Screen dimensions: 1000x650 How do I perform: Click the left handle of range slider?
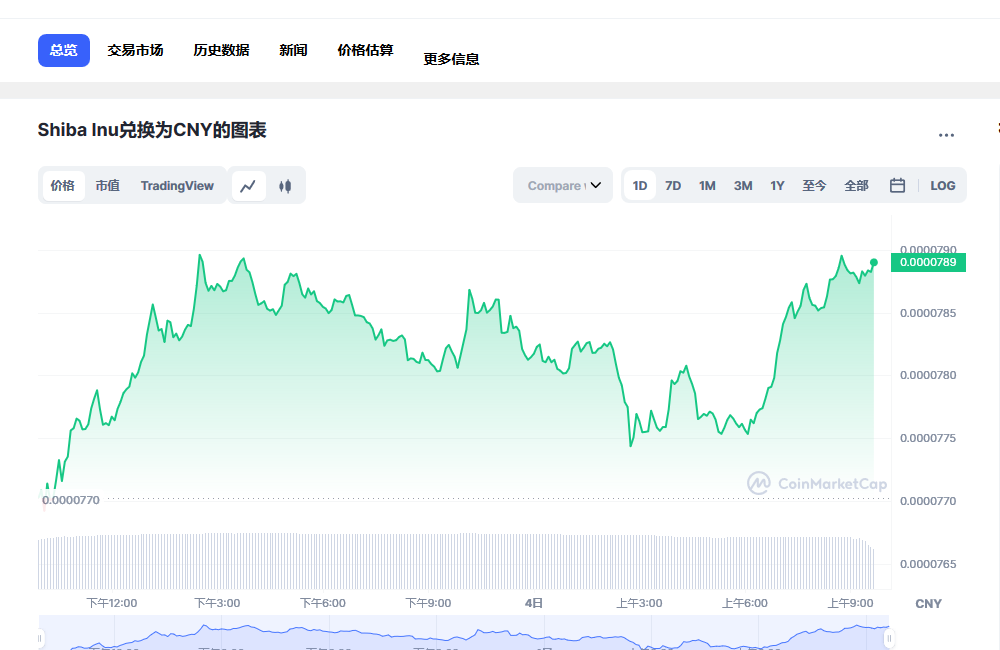pyautogui.click(x=40, y=638)
